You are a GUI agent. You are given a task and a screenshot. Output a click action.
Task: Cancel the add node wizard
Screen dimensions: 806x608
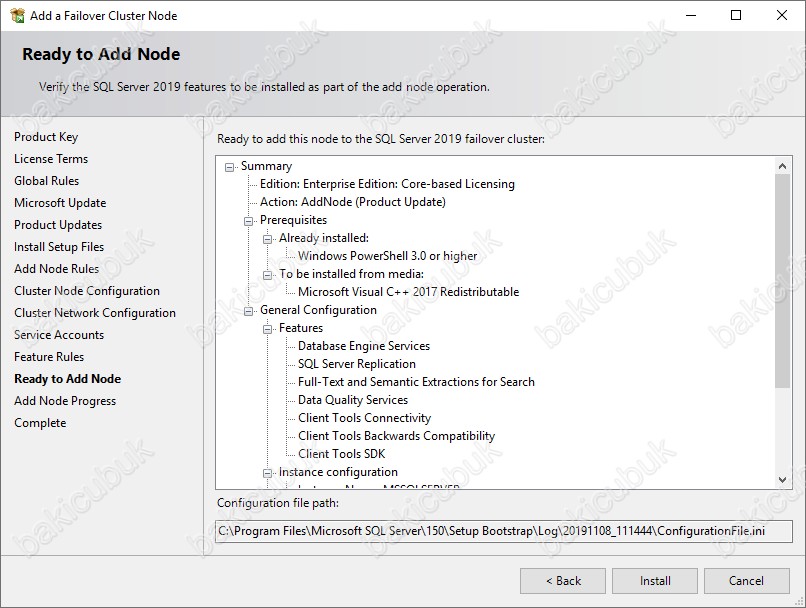(746, 581)
